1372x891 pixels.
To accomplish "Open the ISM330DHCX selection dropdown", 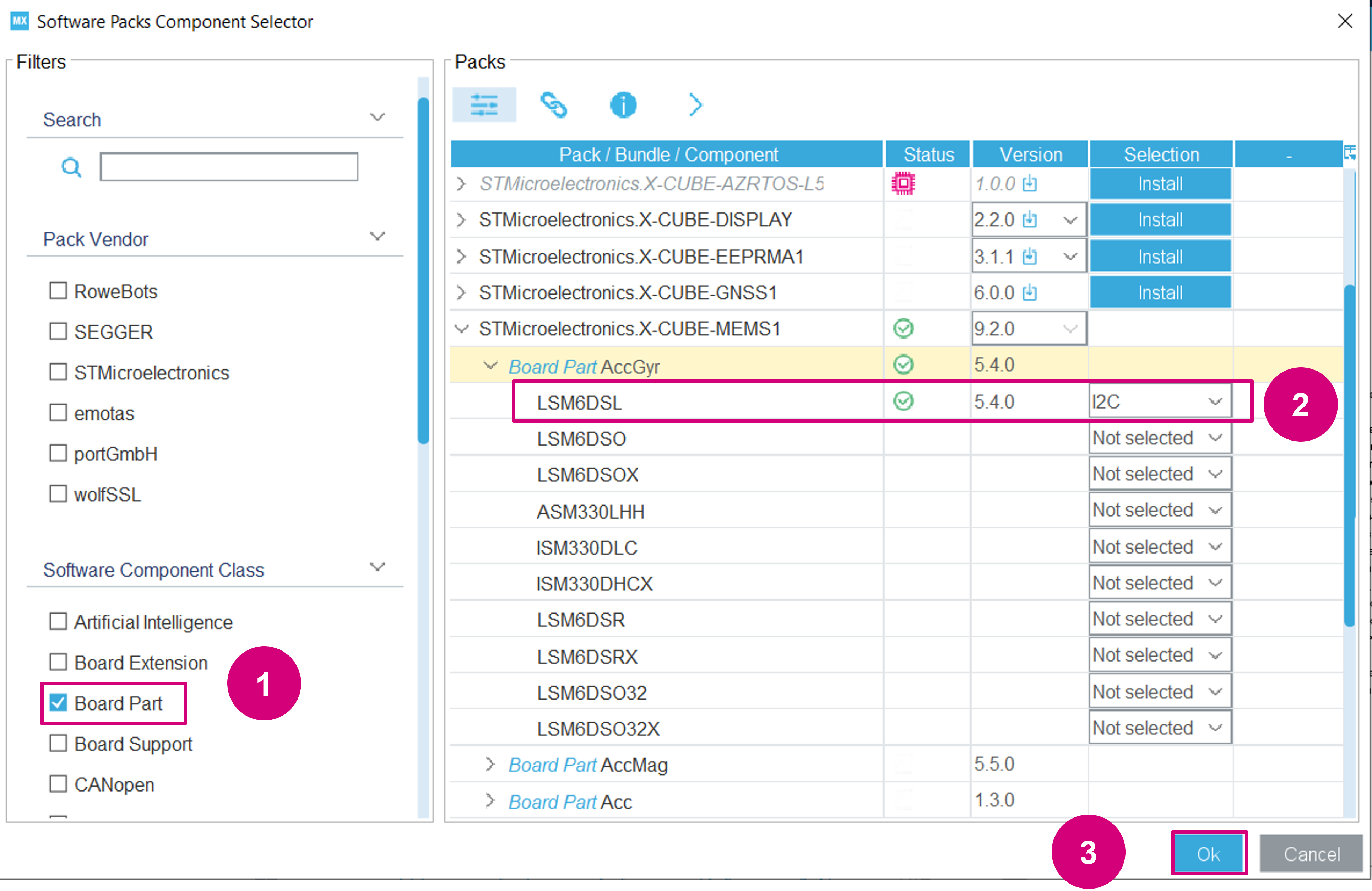I will (x=1160, y=583).
